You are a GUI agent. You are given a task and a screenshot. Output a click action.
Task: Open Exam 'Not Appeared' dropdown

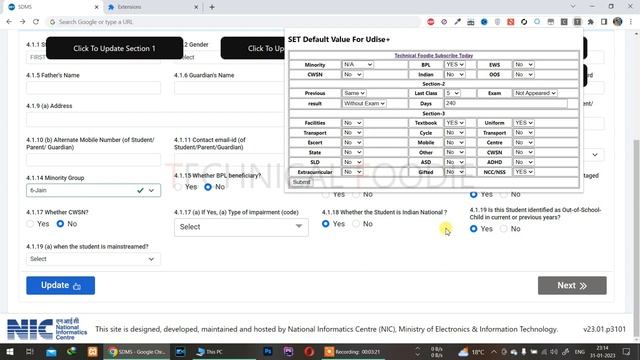[x=535, y=93]
